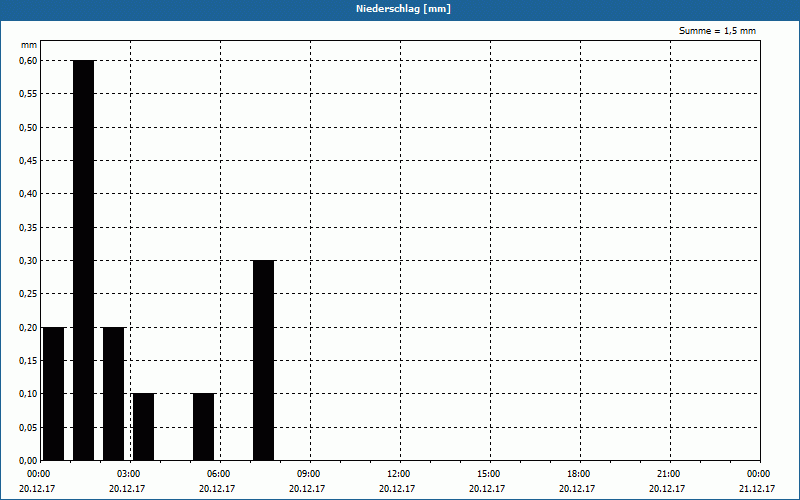Select the 0,50 y-axis value

click(x=28, y=128)
